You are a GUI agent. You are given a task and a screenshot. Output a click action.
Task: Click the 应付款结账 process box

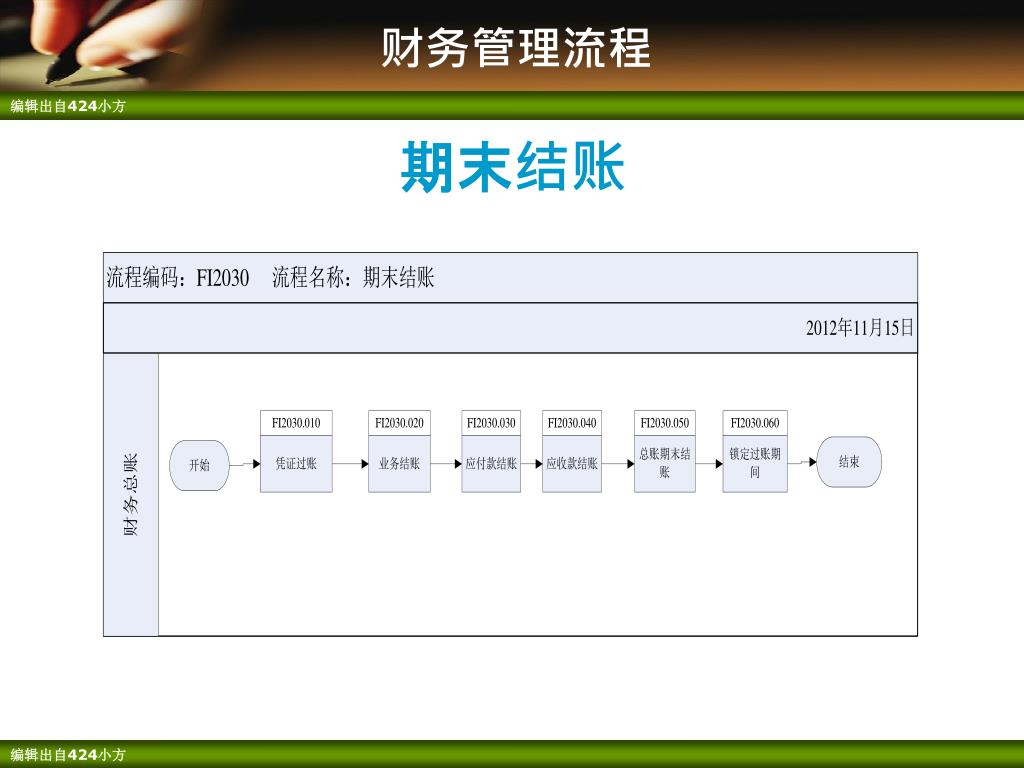click(x=491, y=464)
